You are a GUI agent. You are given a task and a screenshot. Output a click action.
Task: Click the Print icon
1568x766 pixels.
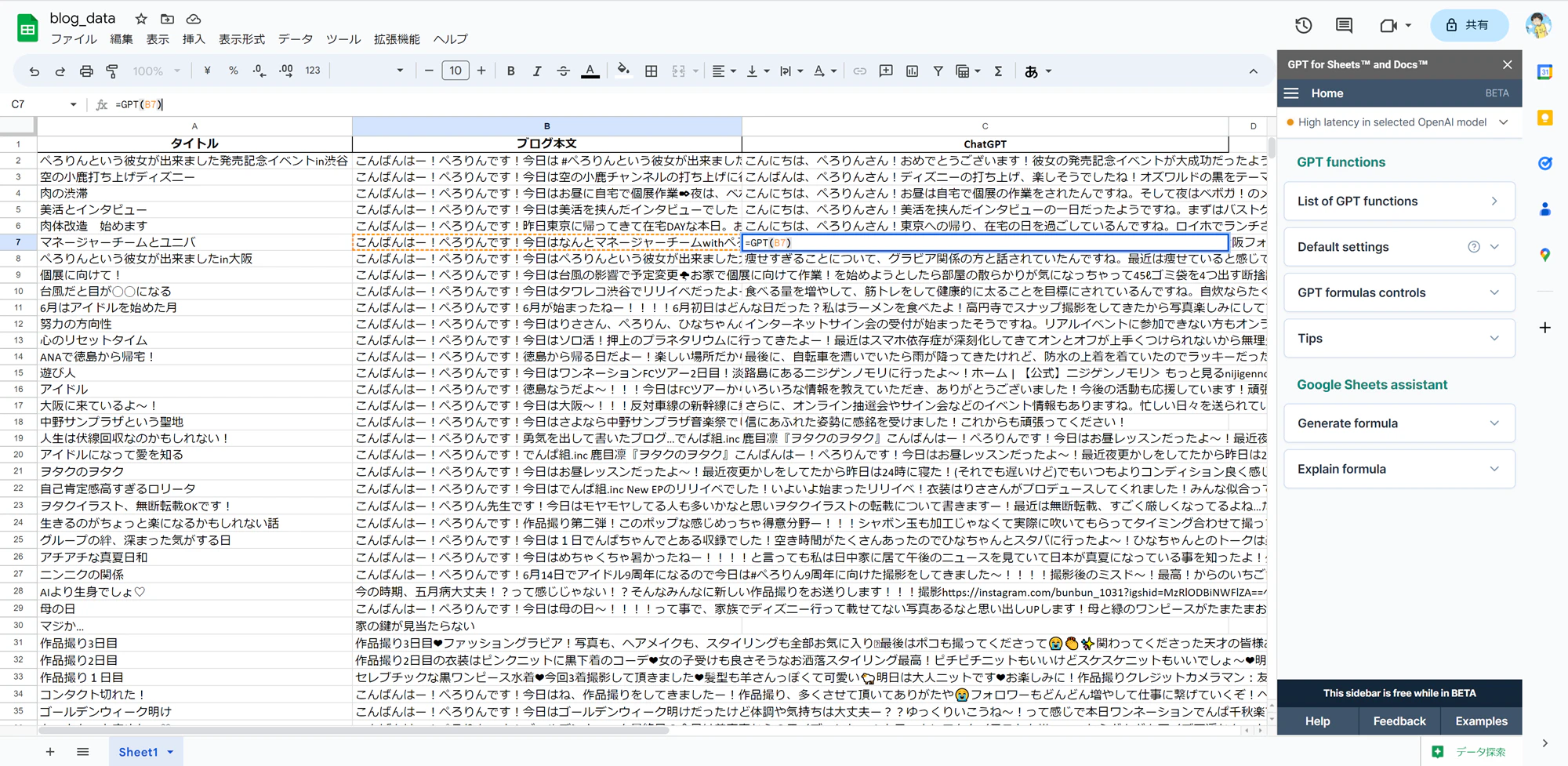click(x=86, y=71)
